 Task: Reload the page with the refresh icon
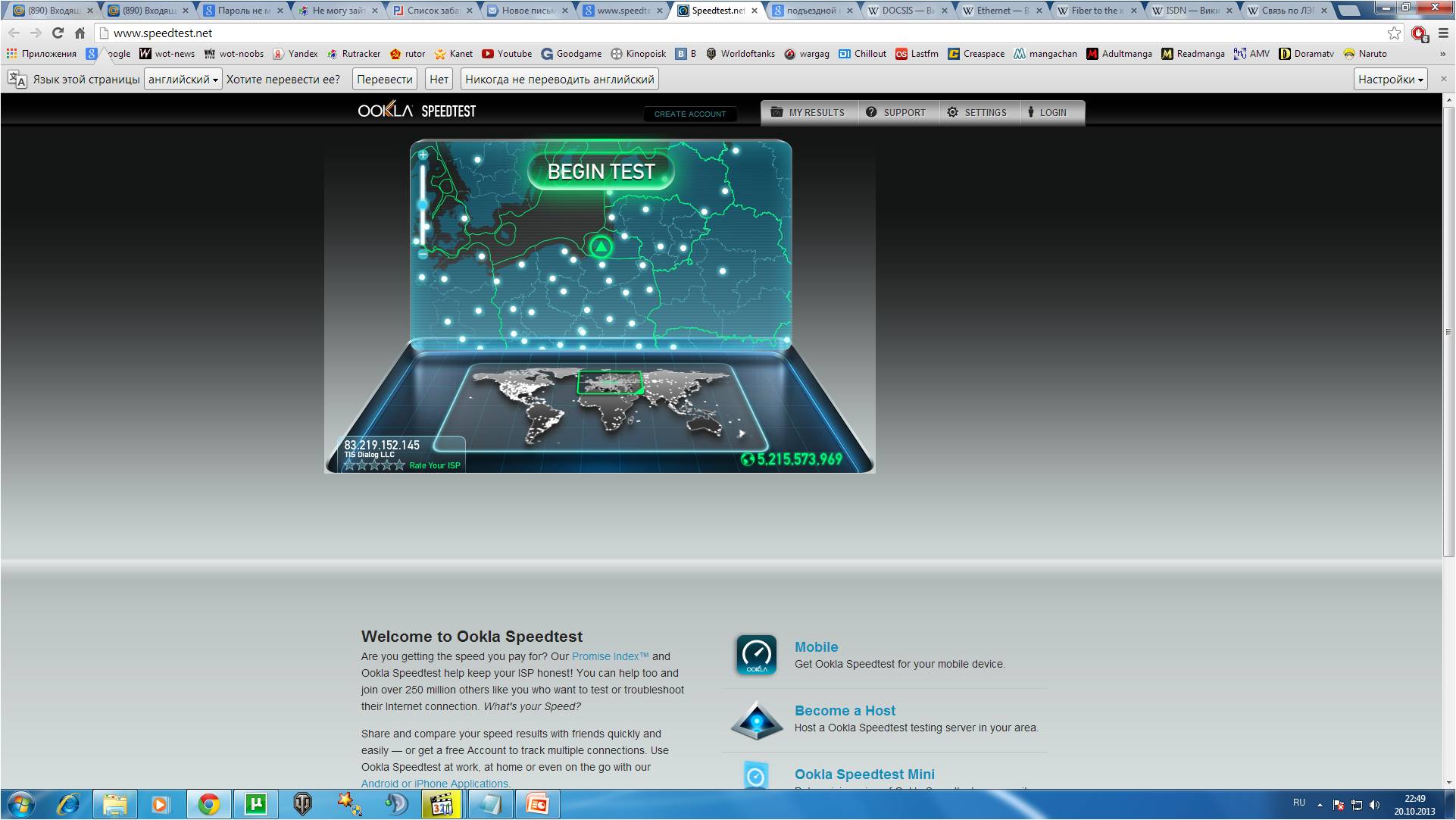click(x=58, y=33)
